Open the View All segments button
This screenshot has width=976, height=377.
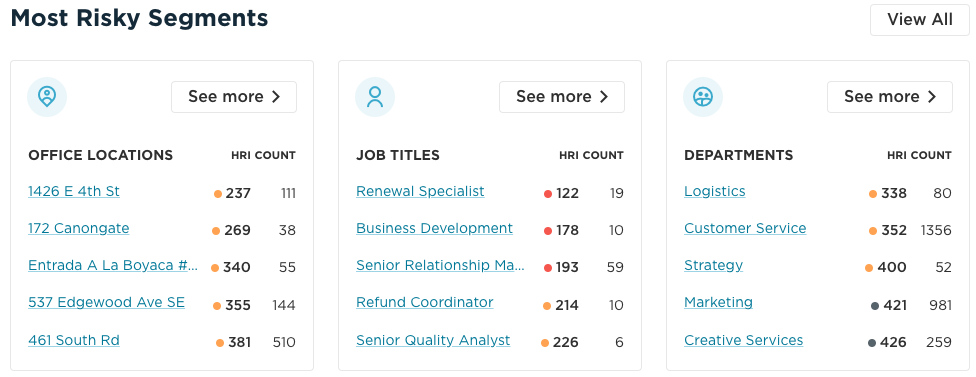(x=920, y=20)
